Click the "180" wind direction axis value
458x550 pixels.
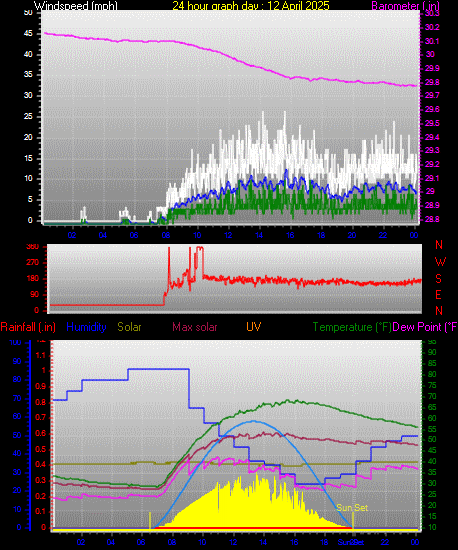(x=33, y=279)
